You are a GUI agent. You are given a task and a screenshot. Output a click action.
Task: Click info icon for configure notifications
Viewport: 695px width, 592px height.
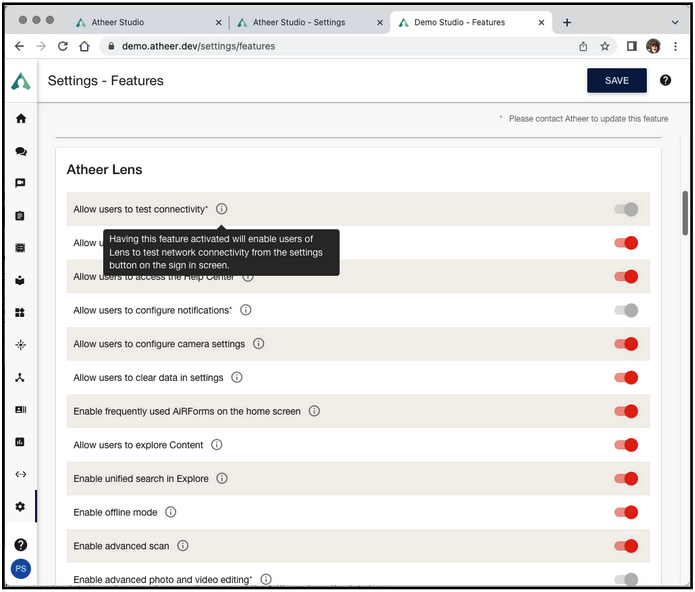click(246, 310)
